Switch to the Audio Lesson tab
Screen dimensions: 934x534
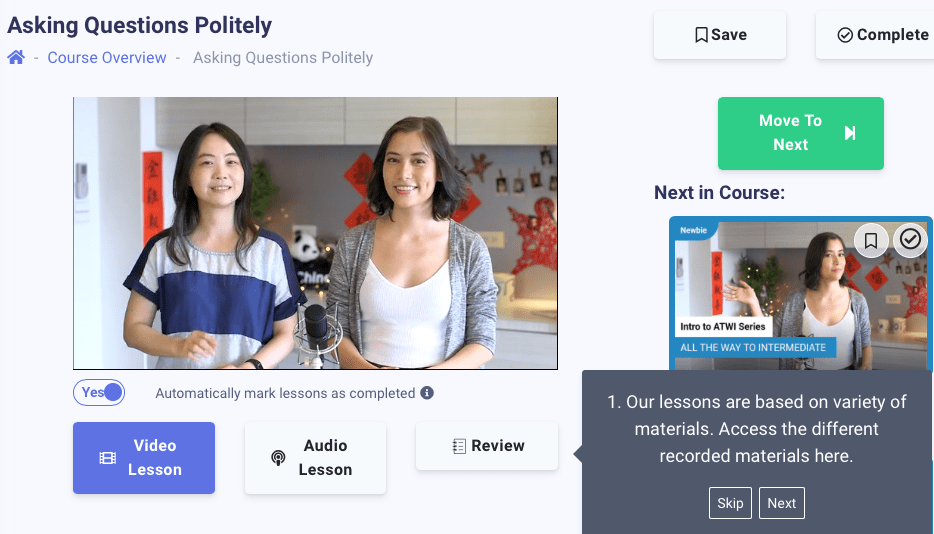pyautogui.click(x=315, y=458)
